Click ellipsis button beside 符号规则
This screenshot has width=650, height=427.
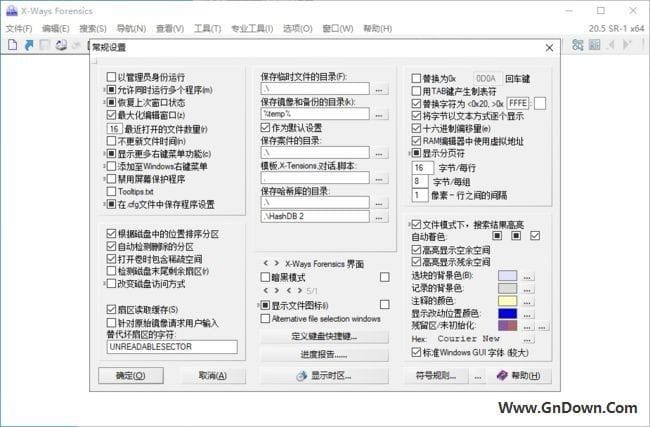pyautogui.click(x=478, y=376)
